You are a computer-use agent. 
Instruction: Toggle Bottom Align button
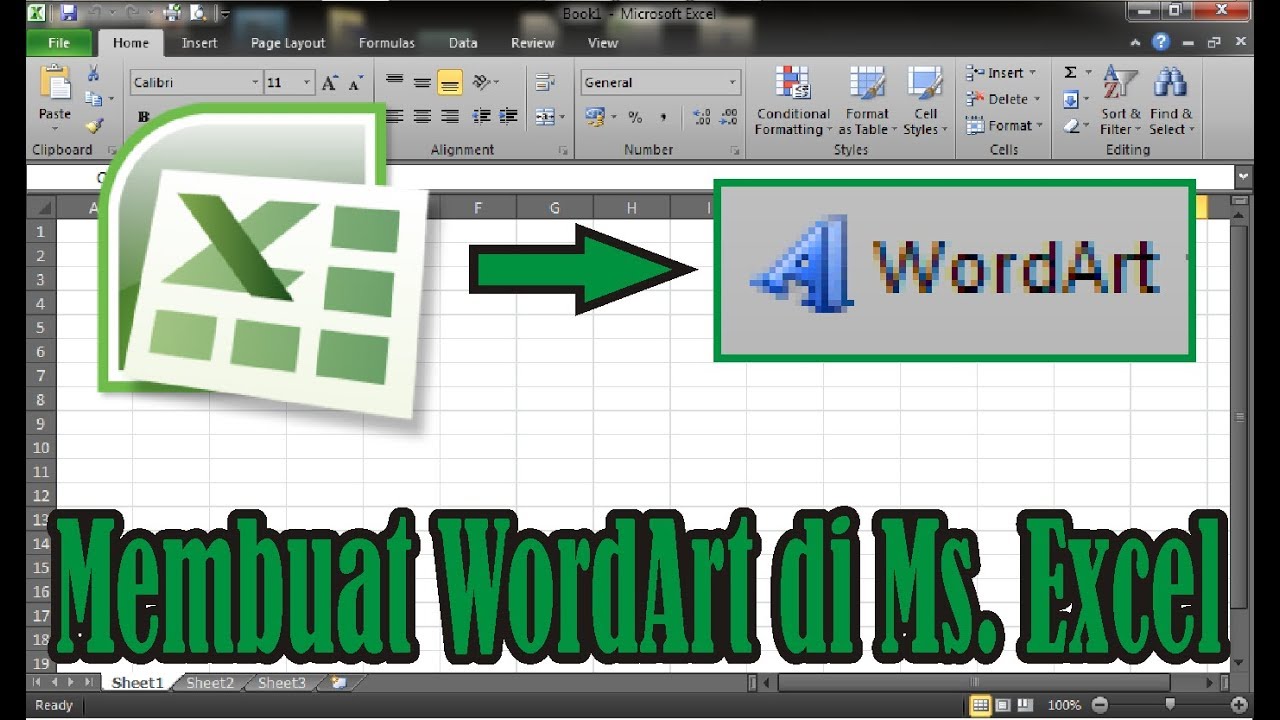point(450,83)
